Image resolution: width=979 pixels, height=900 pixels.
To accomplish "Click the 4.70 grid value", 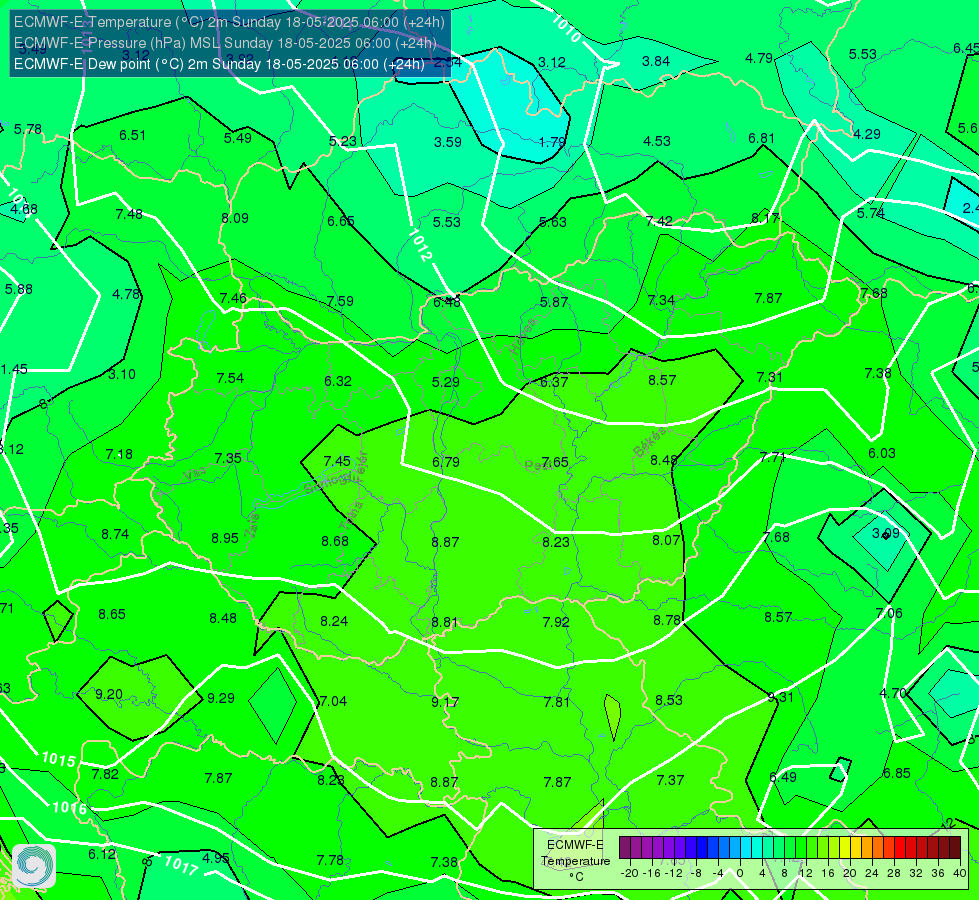I will pos(893,693).
